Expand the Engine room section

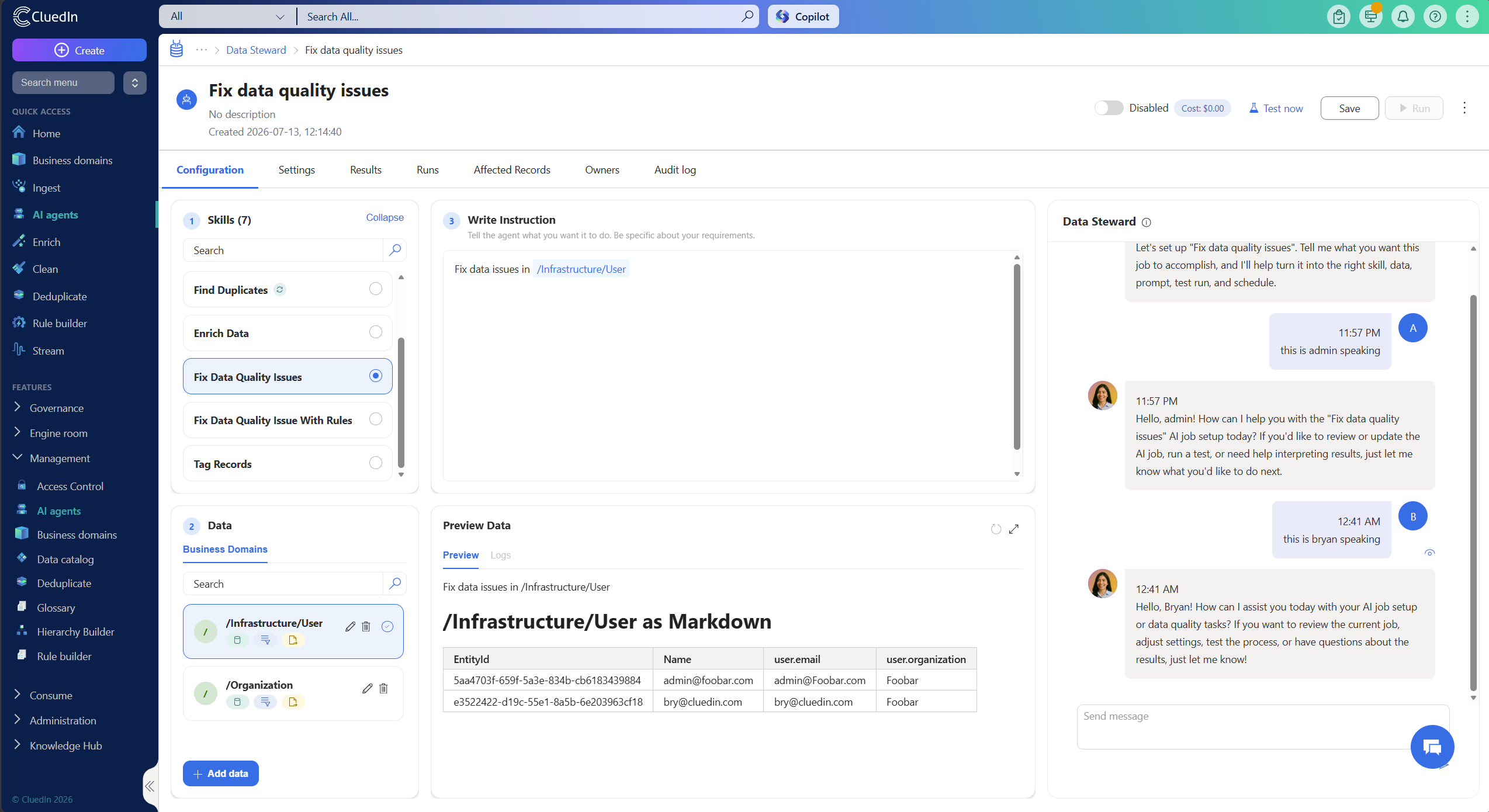[x=58, y=433]
